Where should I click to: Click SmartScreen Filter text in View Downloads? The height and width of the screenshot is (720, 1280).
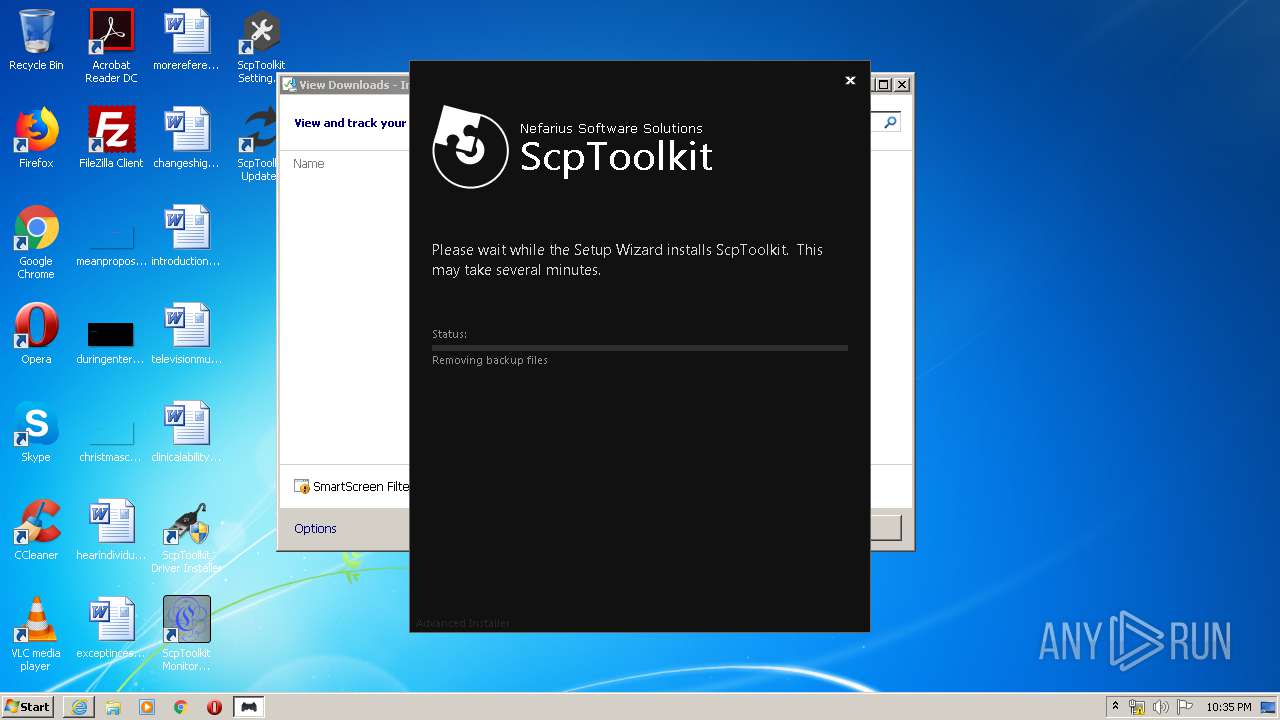tap(352, 486)
